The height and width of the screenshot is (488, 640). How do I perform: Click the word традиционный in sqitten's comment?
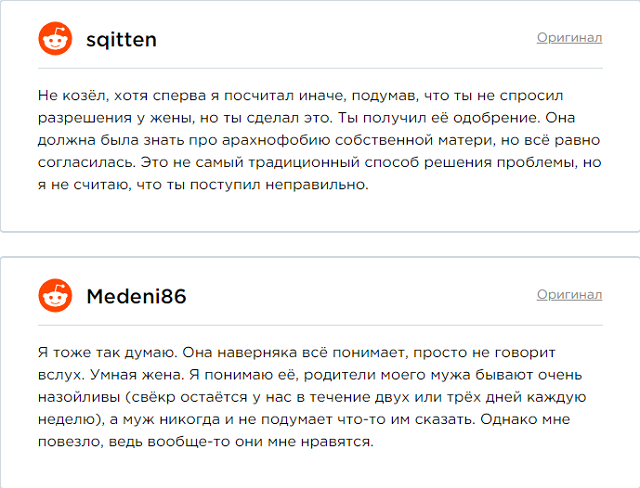[304, 163]
